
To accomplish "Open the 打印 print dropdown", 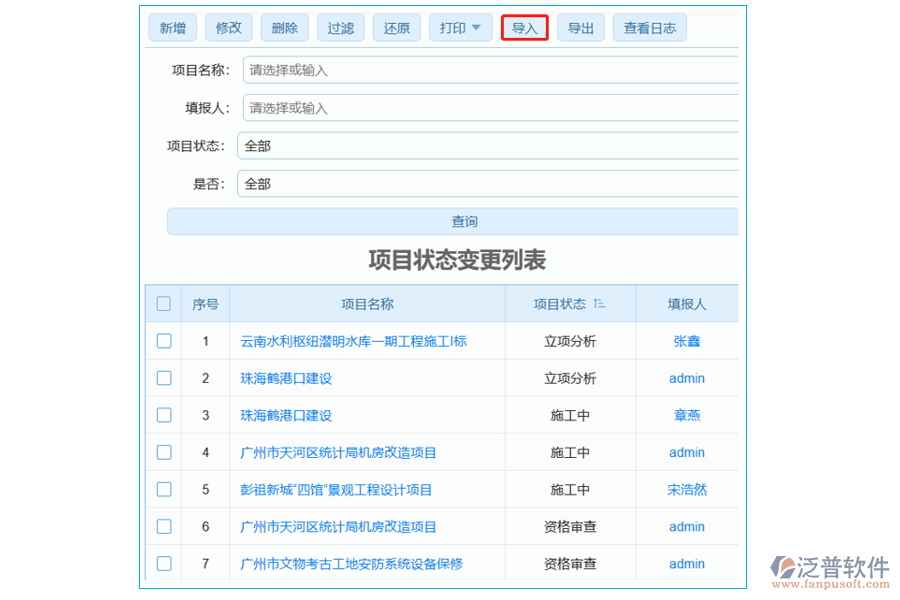I will (x=460, y=27).
